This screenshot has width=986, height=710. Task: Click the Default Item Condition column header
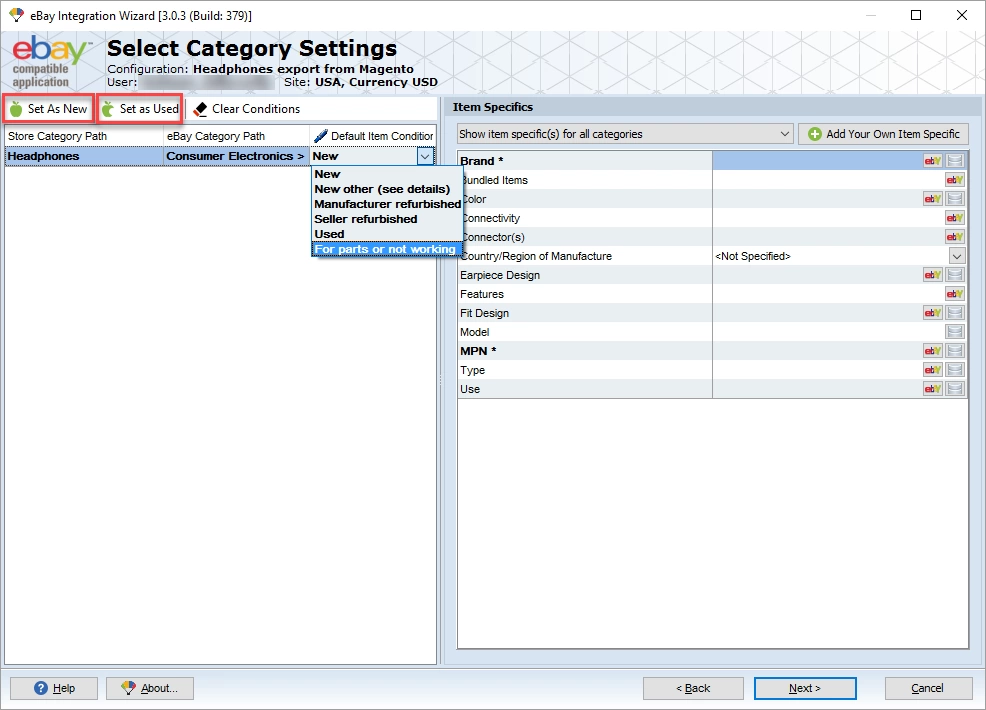373,136
